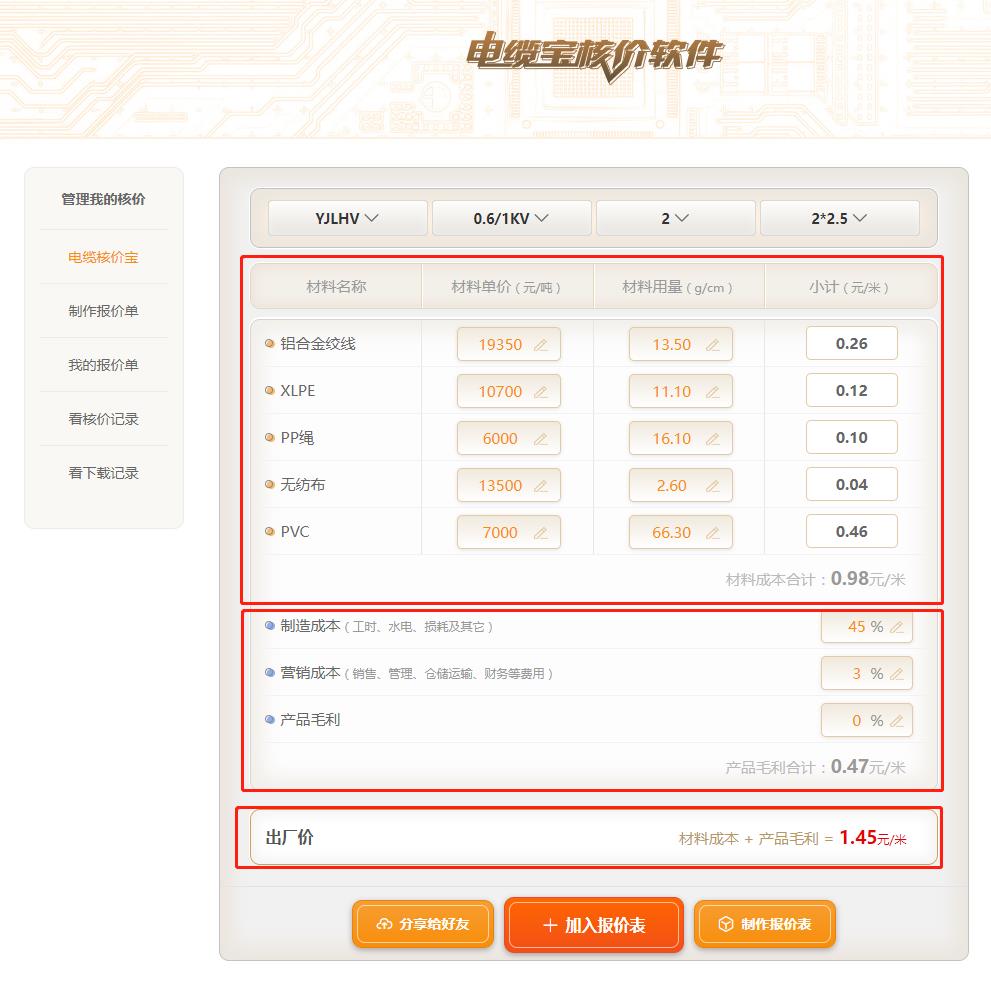Viewport: 991px width, 989px height.
Task: Click the 制作报价表 button
Action: pos(765,924)
